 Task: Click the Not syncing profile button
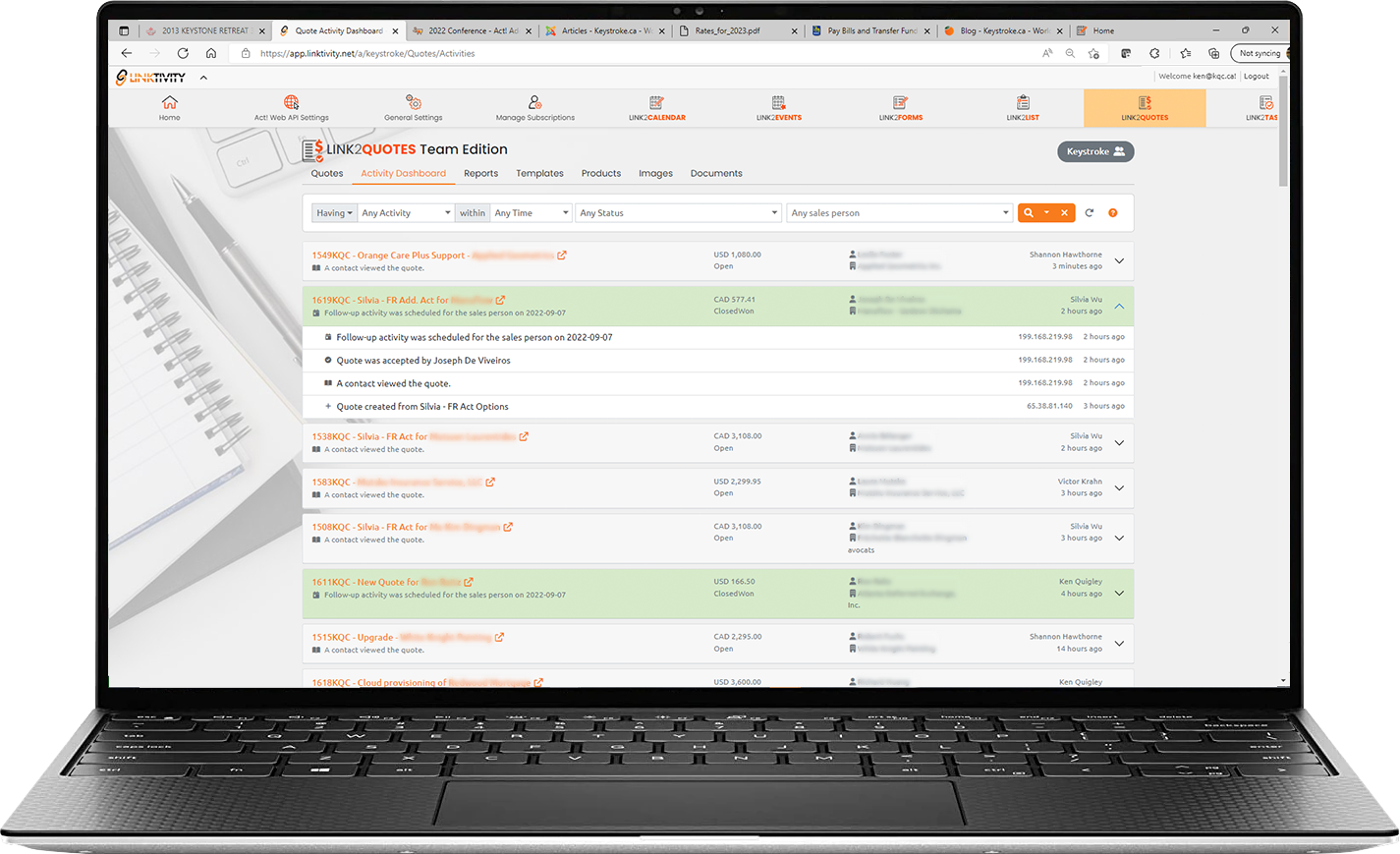1260,53
